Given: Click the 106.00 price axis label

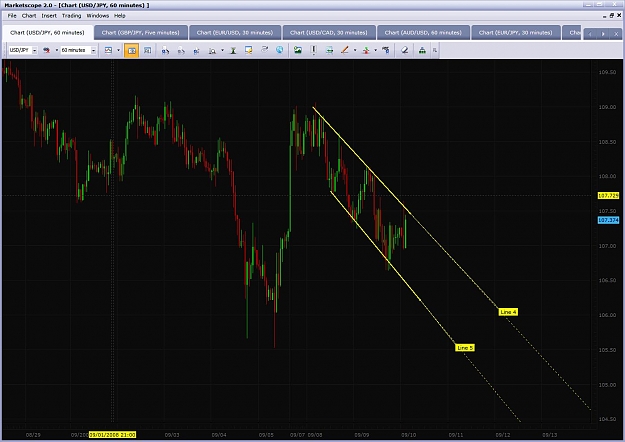Looking at the screenshot, I should point(607,315).
